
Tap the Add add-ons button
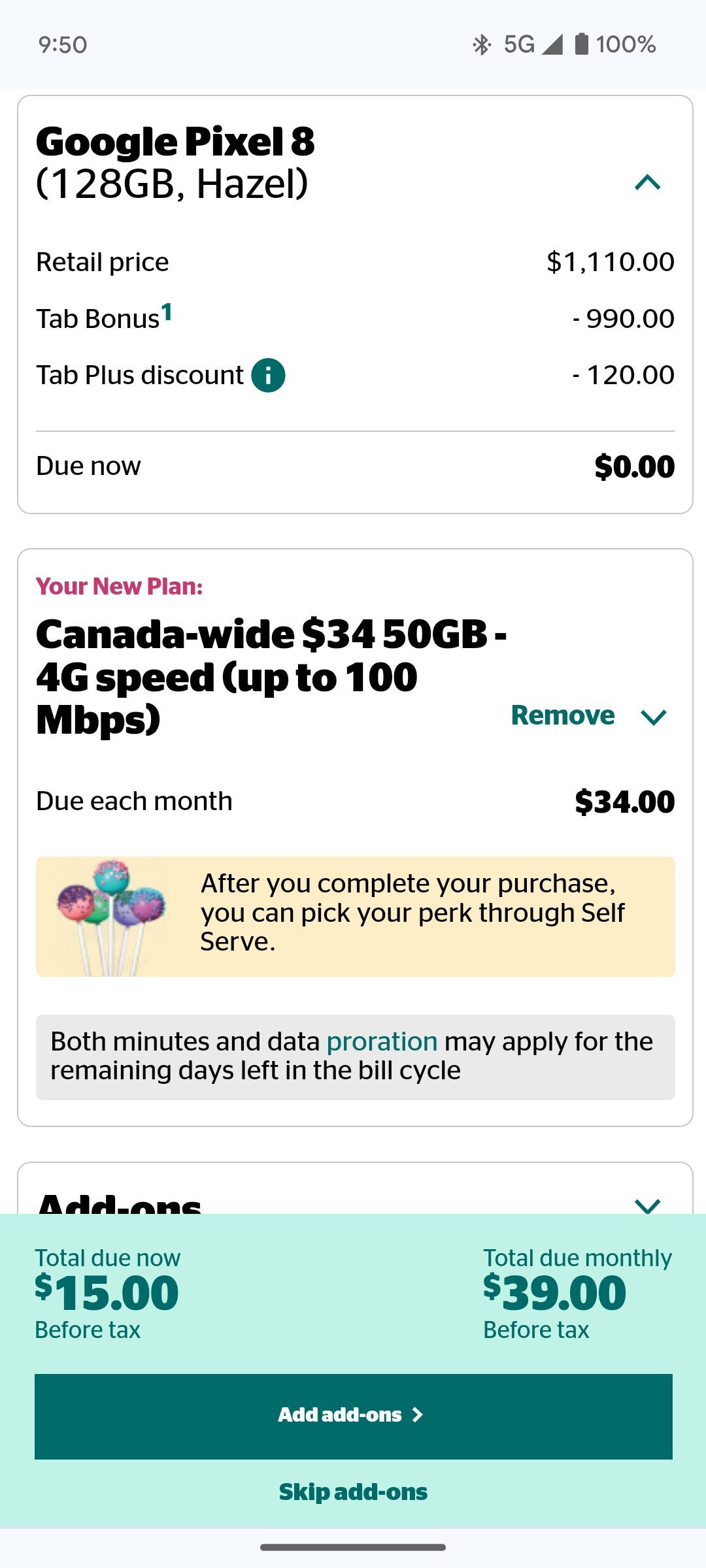point(353,1414)
